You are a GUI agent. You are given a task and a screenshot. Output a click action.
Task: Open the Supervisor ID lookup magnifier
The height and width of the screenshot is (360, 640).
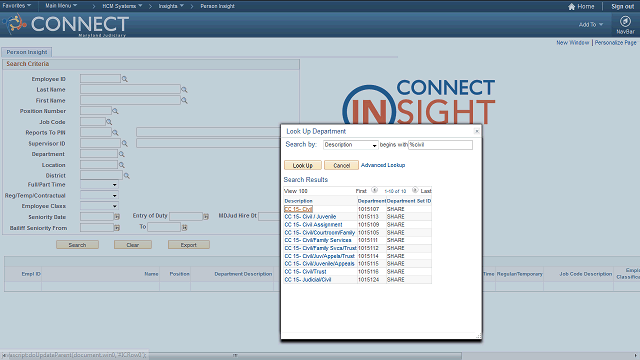pos(125,144)
